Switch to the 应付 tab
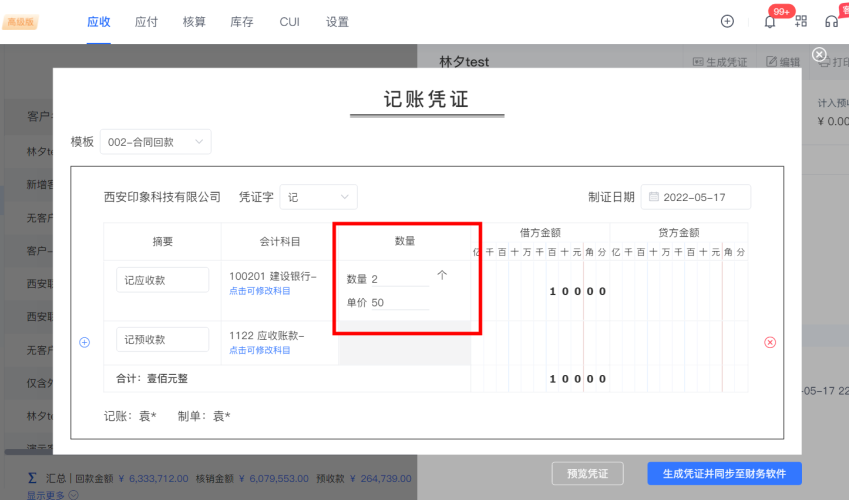The width and height of the screenshot is (849, 500). coord(146,22)
